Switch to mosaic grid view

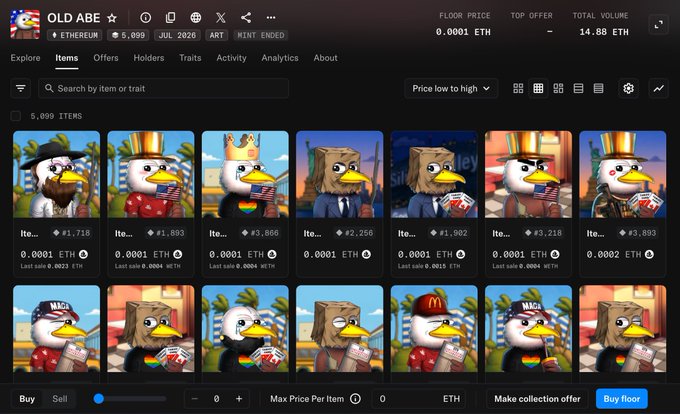tap(558, 88)
